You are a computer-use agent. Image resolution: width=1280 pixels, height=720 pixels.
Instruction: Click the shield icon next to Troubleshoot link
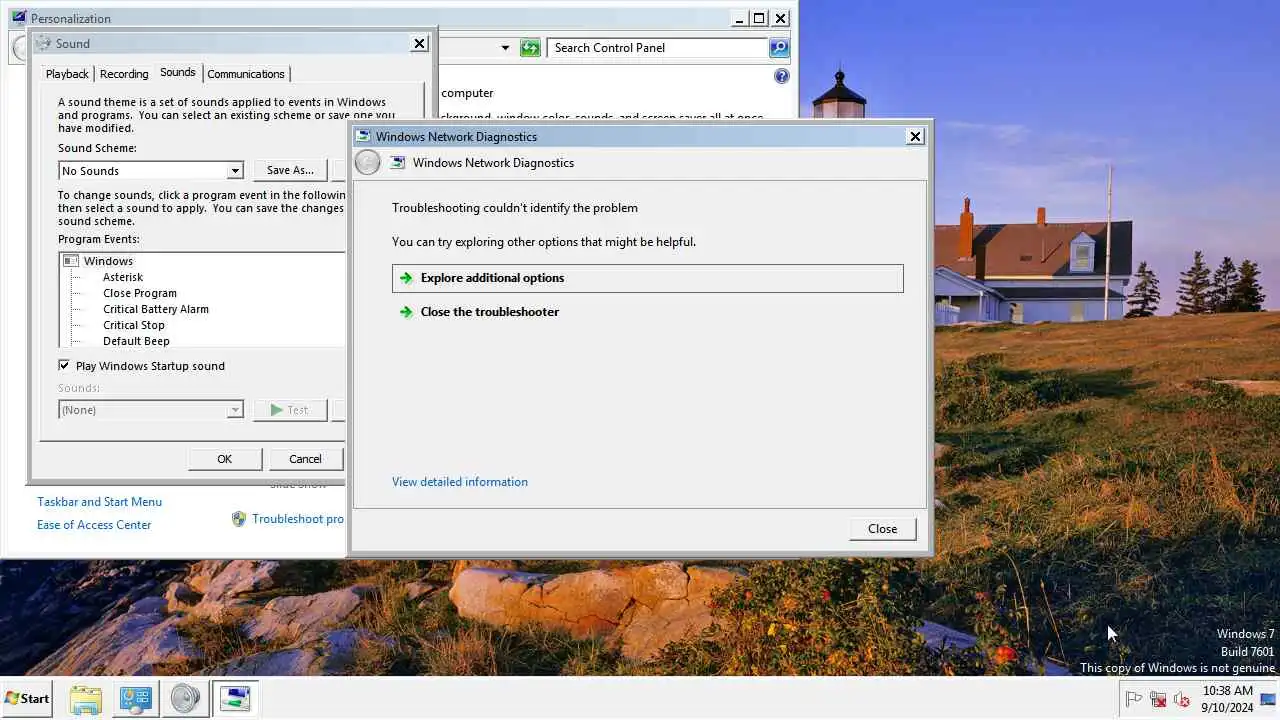click(x=239, y=519)
